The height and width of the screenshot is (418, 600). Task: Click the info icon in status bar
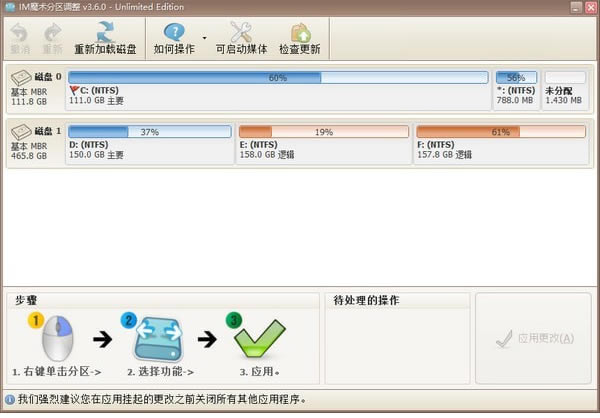click(x=10, y=400)
